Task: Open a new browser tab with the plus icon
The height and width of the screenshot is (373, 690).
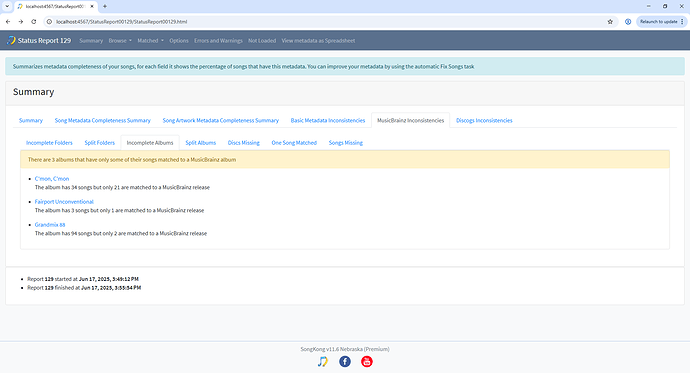Action: click(x=105, y=6)
